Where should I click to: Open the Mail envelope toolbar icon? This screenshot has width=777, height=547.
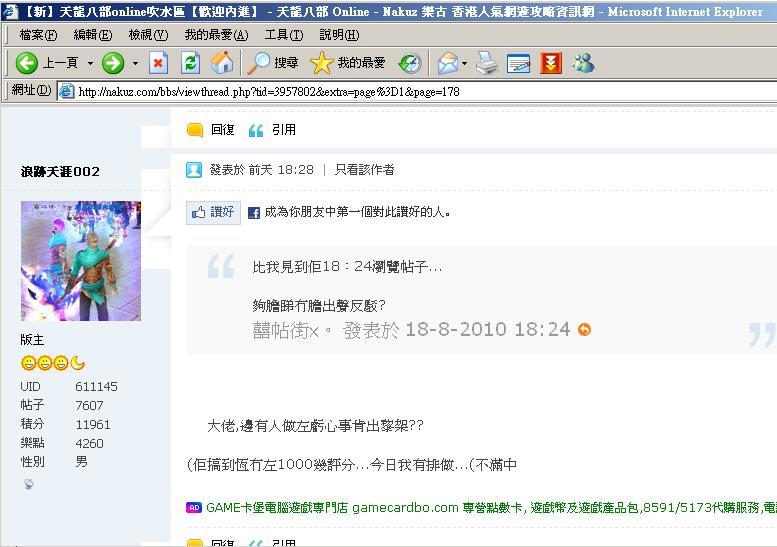pyautogui.click(x=448, y=63)
